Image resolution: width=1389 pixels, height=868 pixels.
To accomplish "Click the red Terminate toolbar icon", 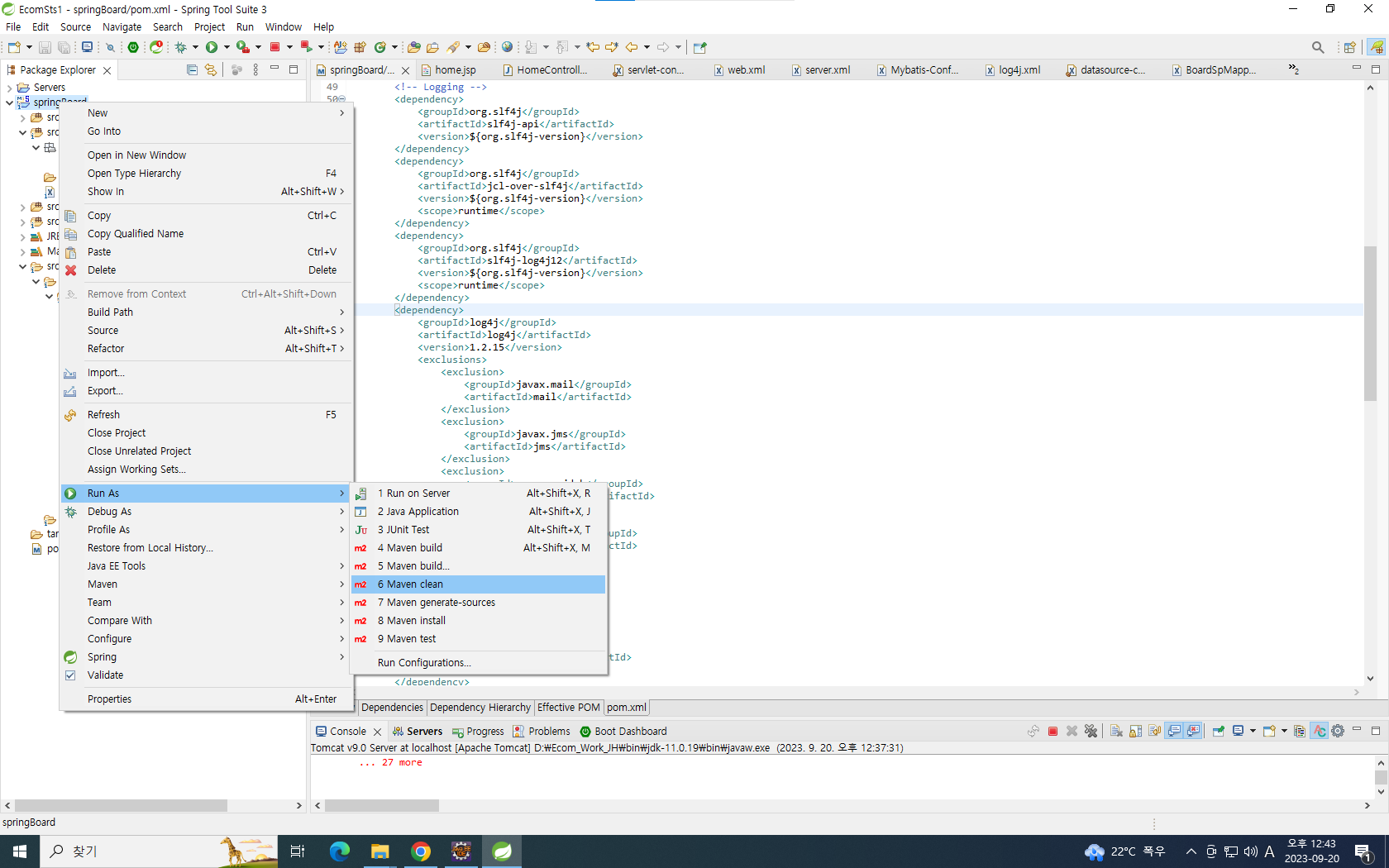I will pyautogui.click(x=275, y=47).
